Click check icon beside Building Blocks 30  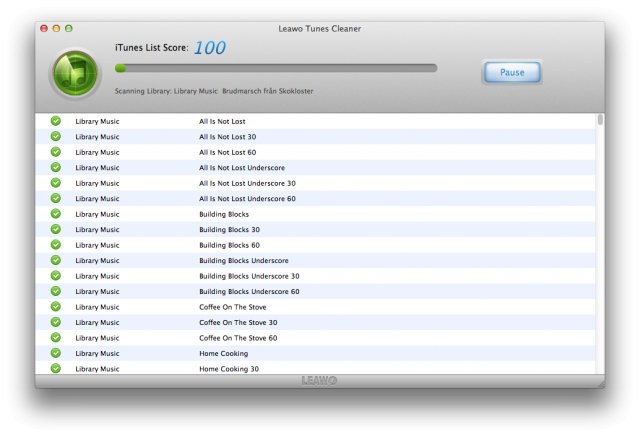(x=56, y=230)
